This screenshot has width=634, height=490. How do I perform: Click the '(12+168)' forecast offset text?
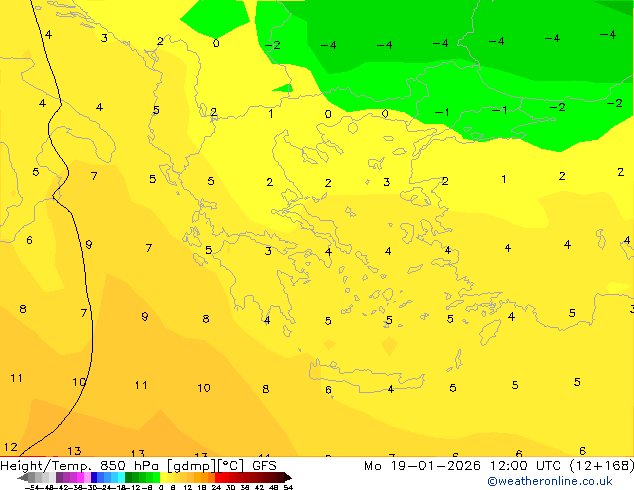click(602, 466)
